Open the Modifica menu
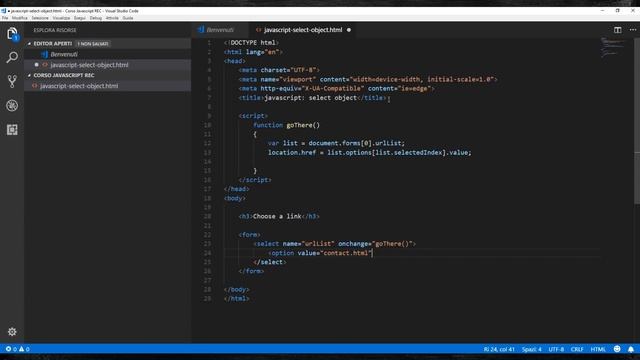Screen dimensions: 640x360 [20, 18]
